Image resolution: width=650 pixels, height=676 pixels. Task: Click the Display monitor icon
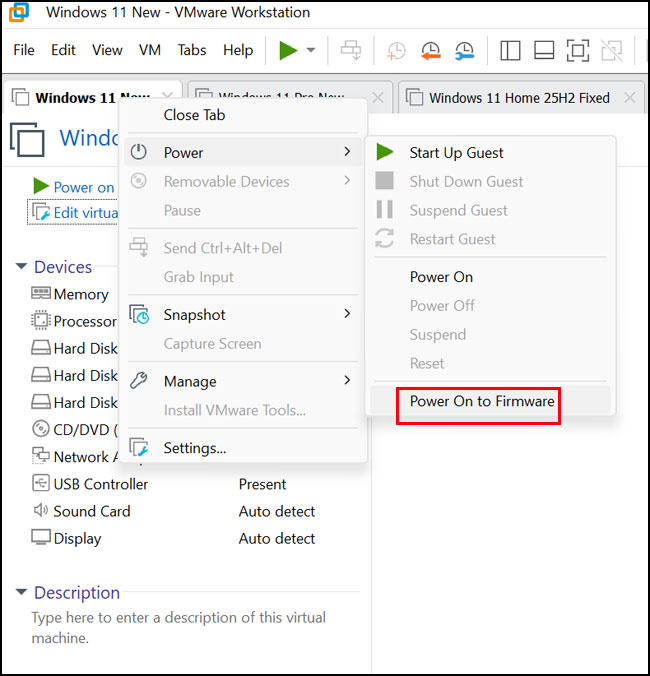41,538
